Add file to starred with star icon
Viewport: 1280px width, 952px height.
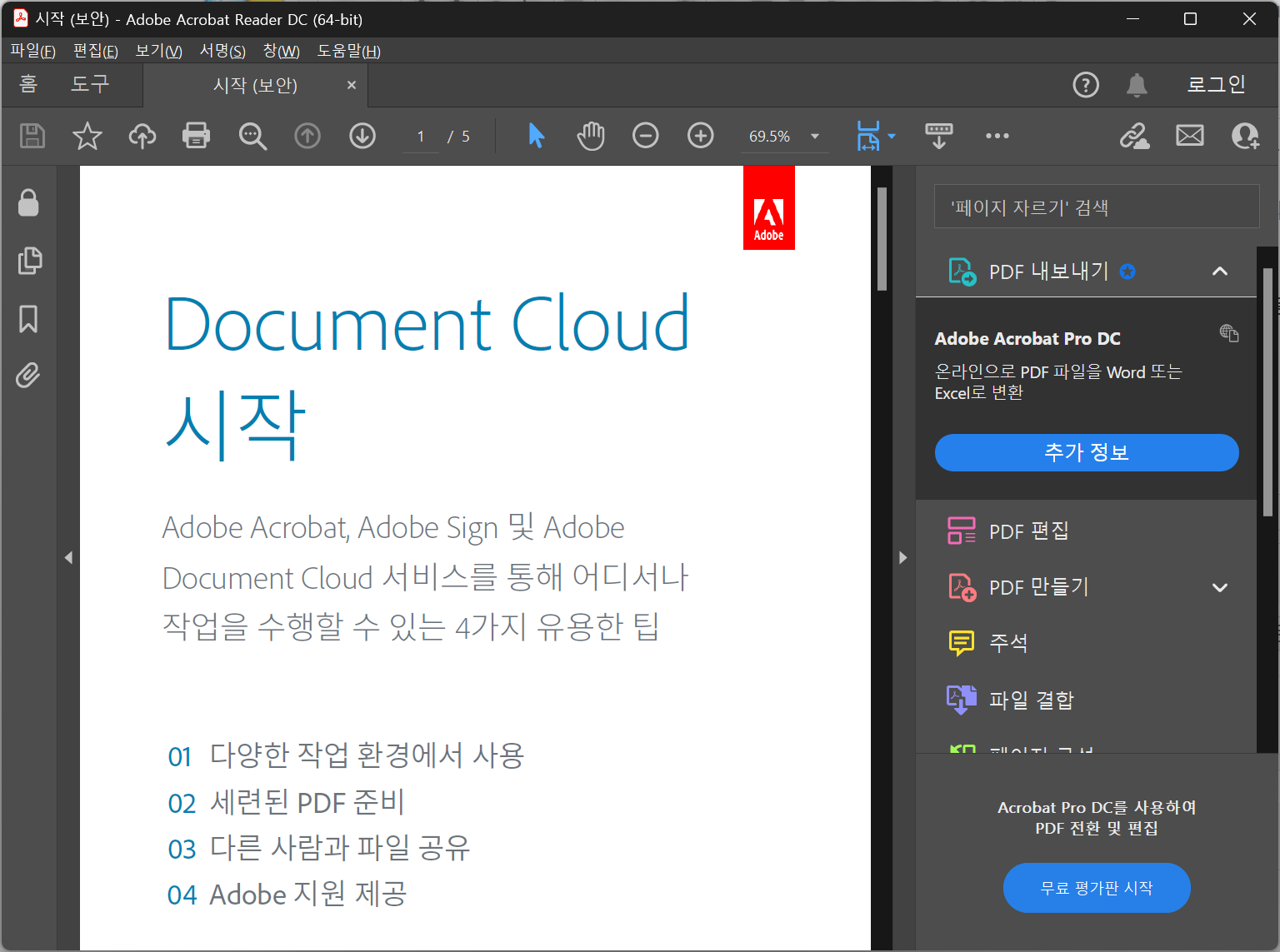[x=87, y=136]
